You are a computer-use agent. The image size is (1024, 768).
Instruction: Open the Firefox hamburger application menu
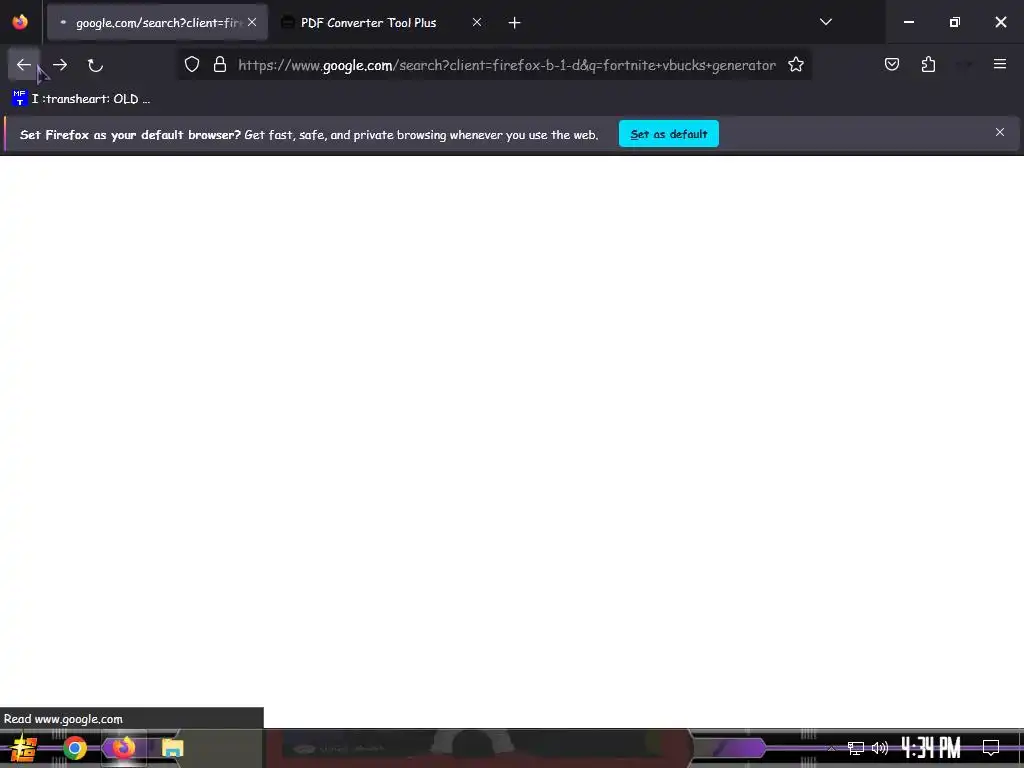(x=999, y=64)
